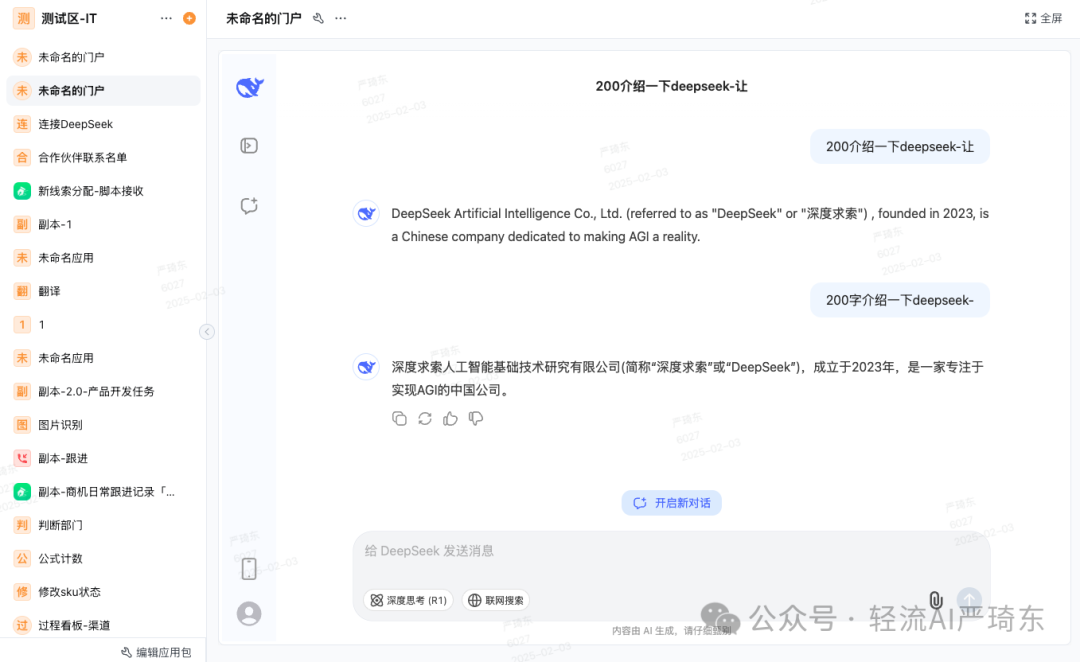Open 合作伙伴联系名单 in the sidebar
This screenshot has height=662, width=1080.
point(103,157)
